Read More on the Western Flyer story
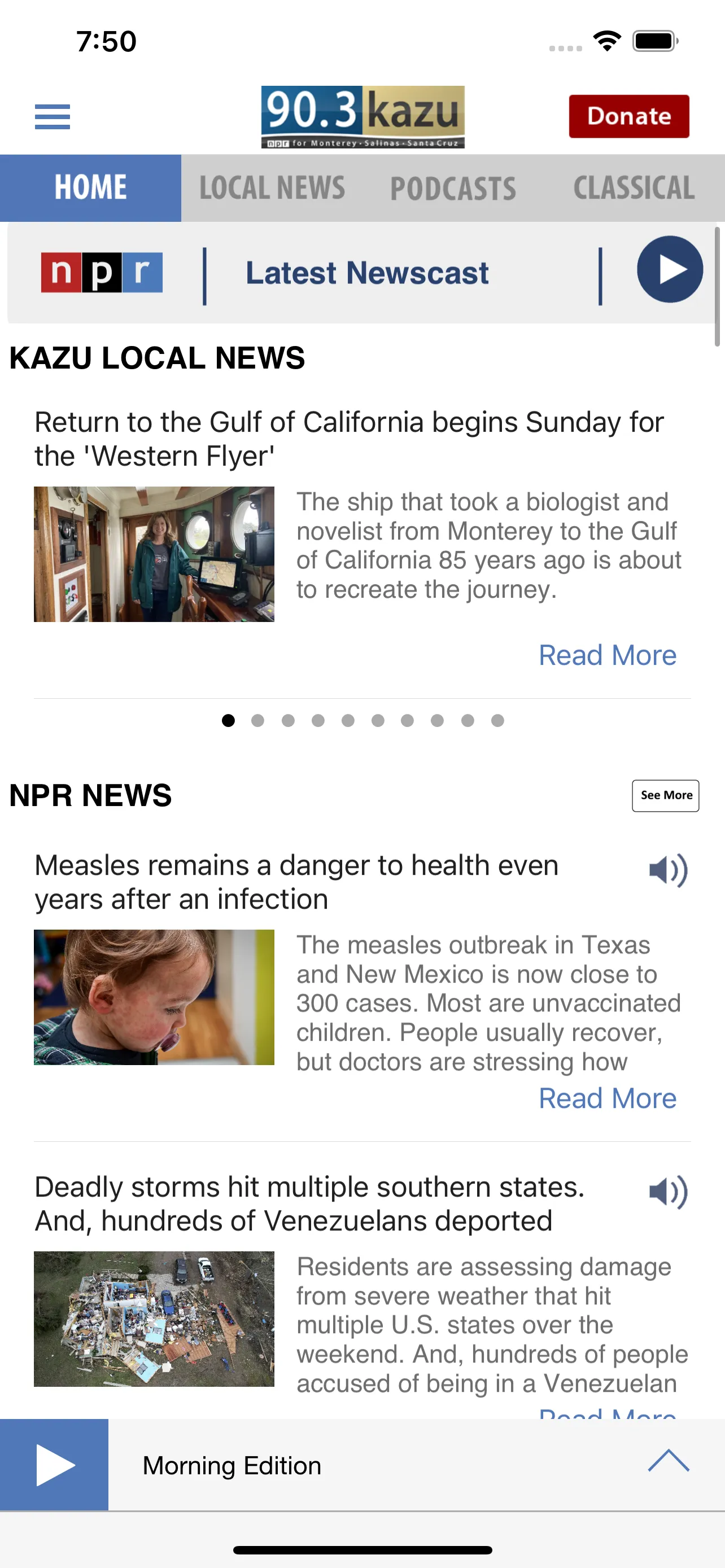This screenshot has width=725, height=1568. tap(608, 655)
